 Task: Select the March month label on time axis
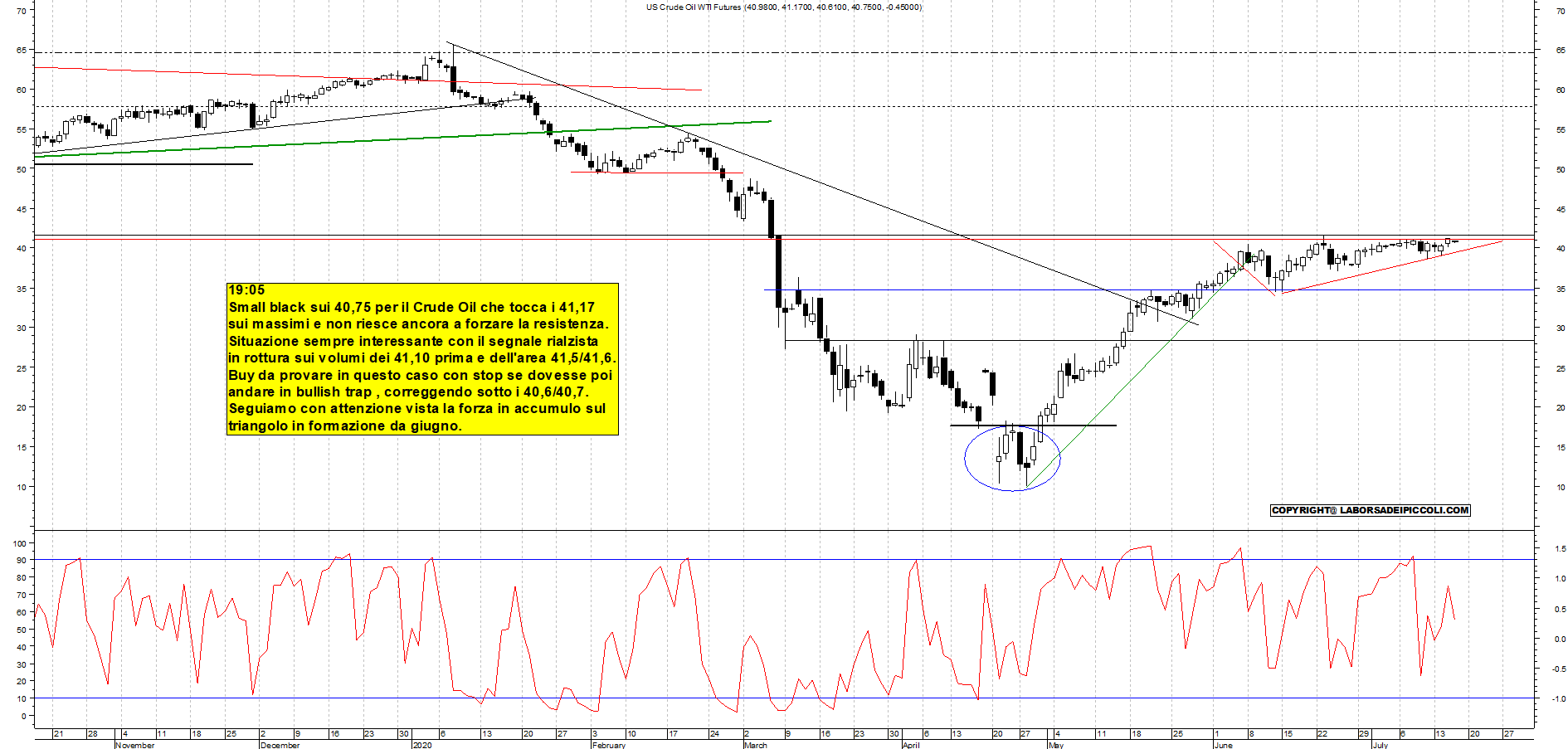point(756,745)
